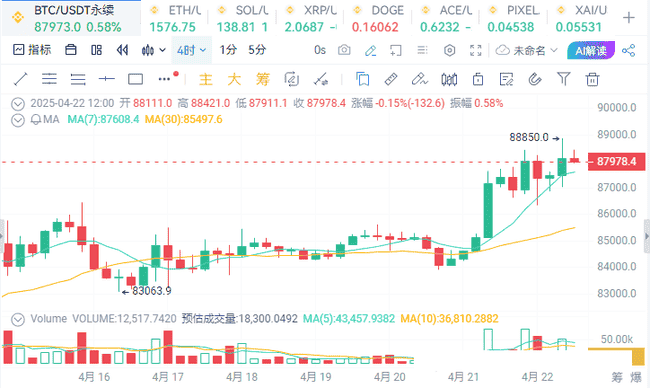The height and width of the screenshot is (388, 650).
Task: Click the 0s countdown indicator
Action: click(x=320, y=50)
